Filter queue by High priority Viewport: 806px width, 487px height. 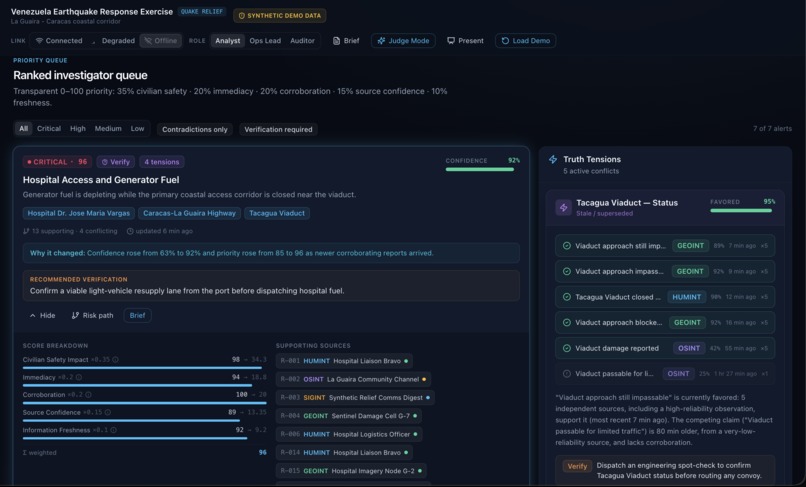(78, 129)
